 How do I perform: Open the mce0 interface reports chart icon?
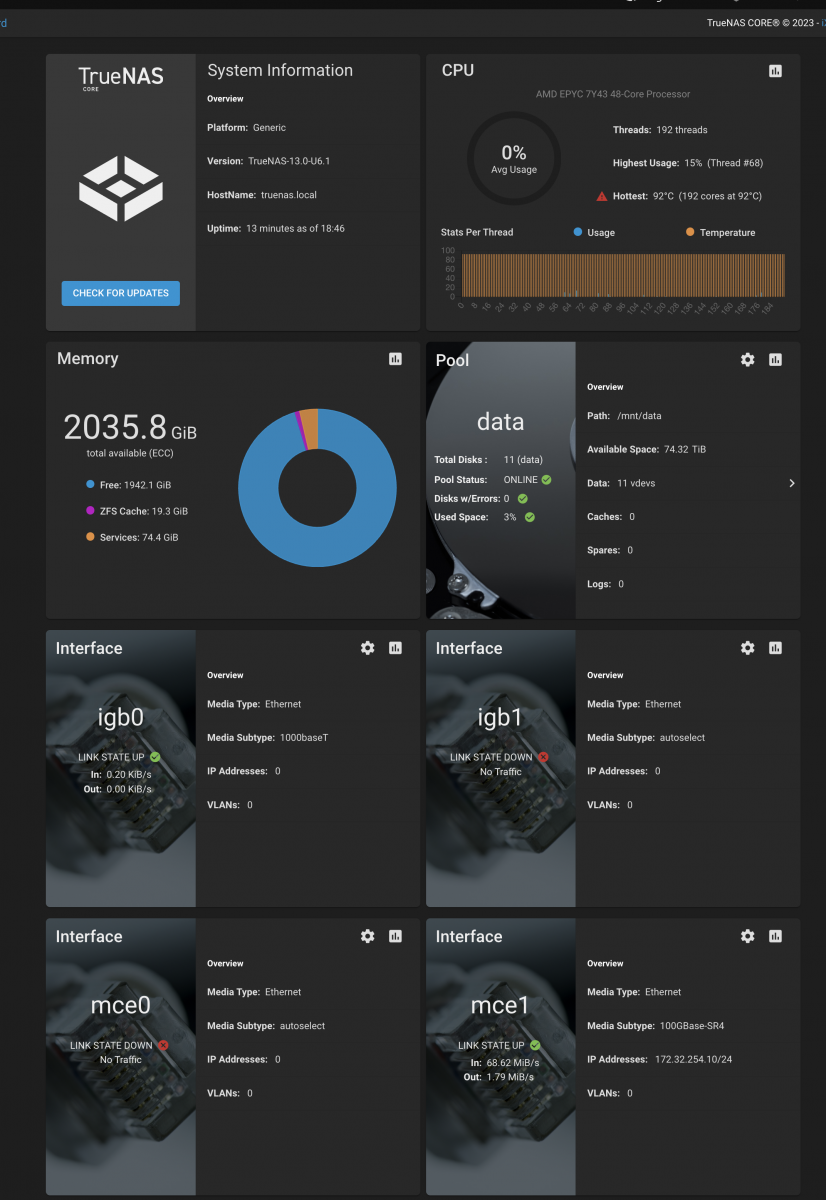pyautogui.click(x=395, y=936)
